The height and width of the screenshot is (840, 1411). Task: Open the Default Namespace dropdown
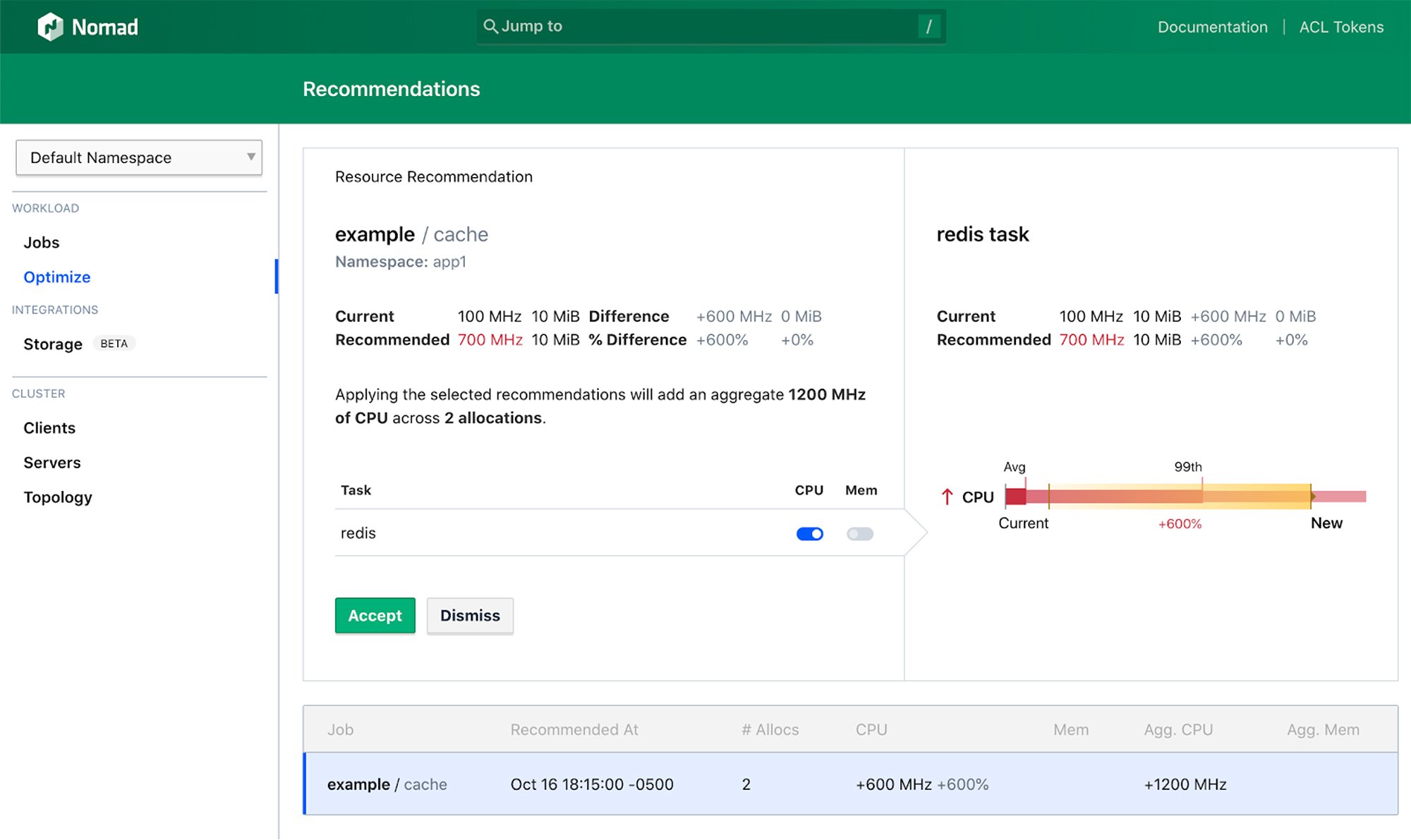point(138,157)
